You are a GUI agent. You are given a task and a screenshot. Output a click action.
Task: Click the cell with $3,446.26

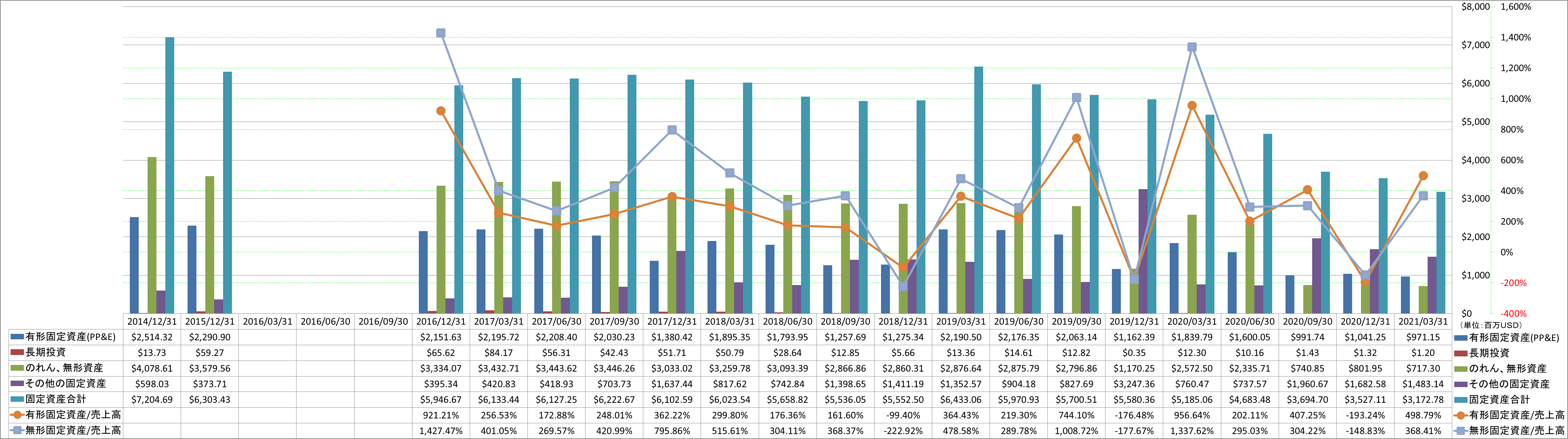[614, 368]
